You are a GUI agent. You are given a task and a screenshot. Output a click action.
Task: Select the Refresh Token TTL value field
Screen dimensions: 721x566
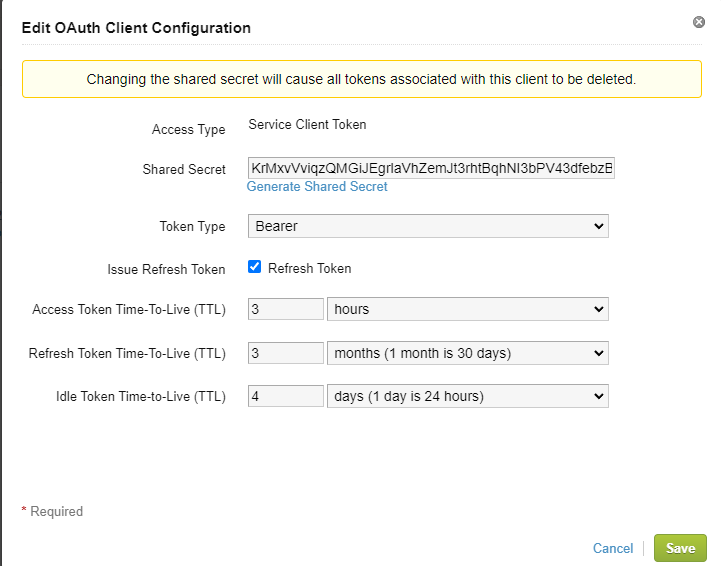coord(285,353)
